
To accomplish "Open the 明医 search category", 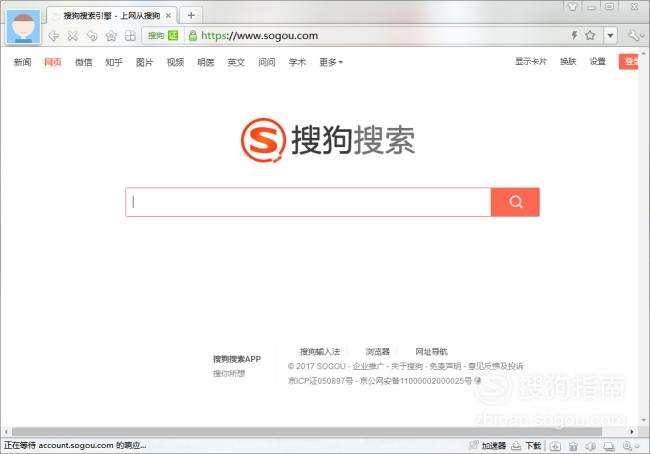I will coord(206,62).
